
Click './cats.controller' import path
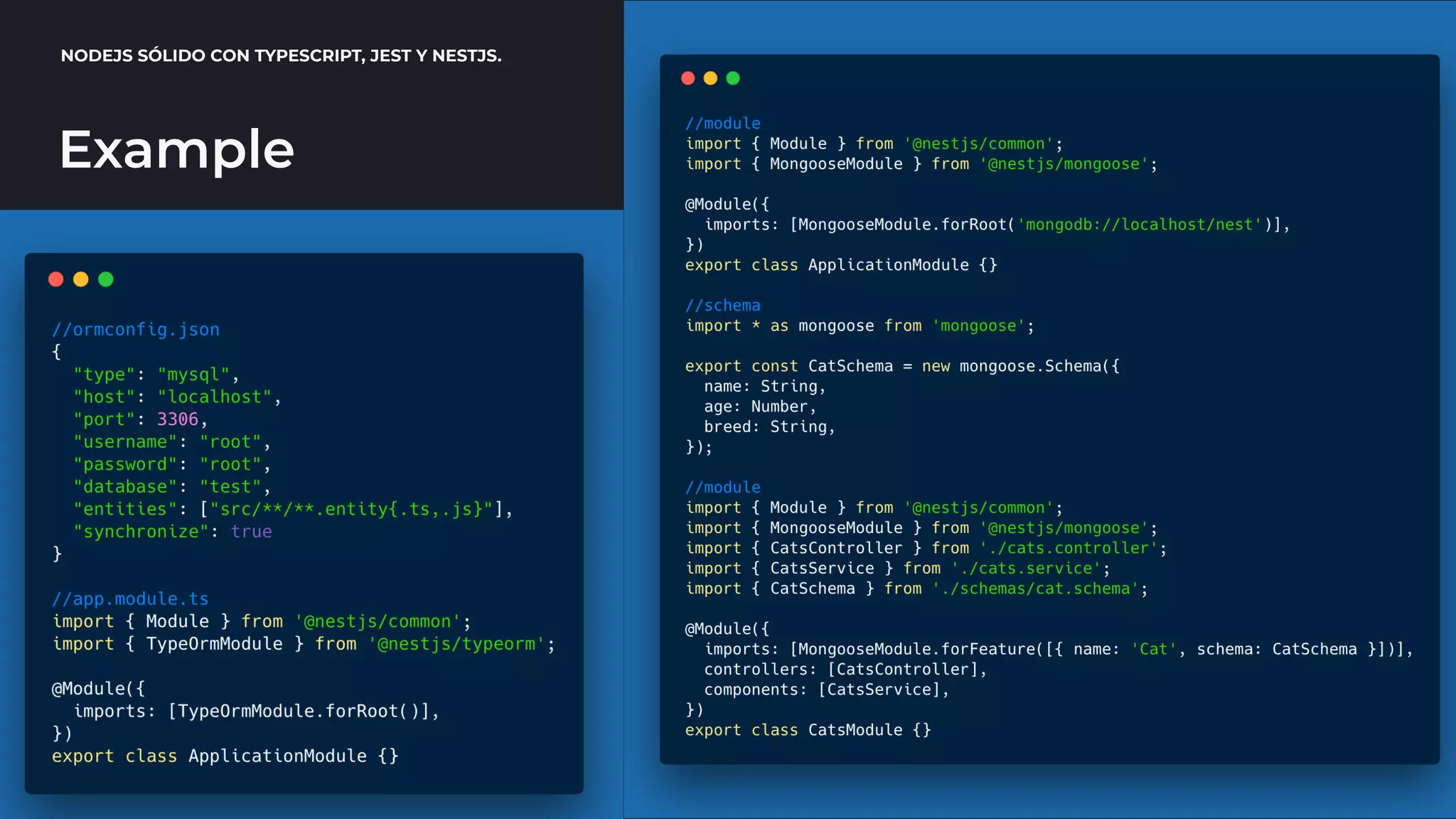click(x=1069, y=548)
